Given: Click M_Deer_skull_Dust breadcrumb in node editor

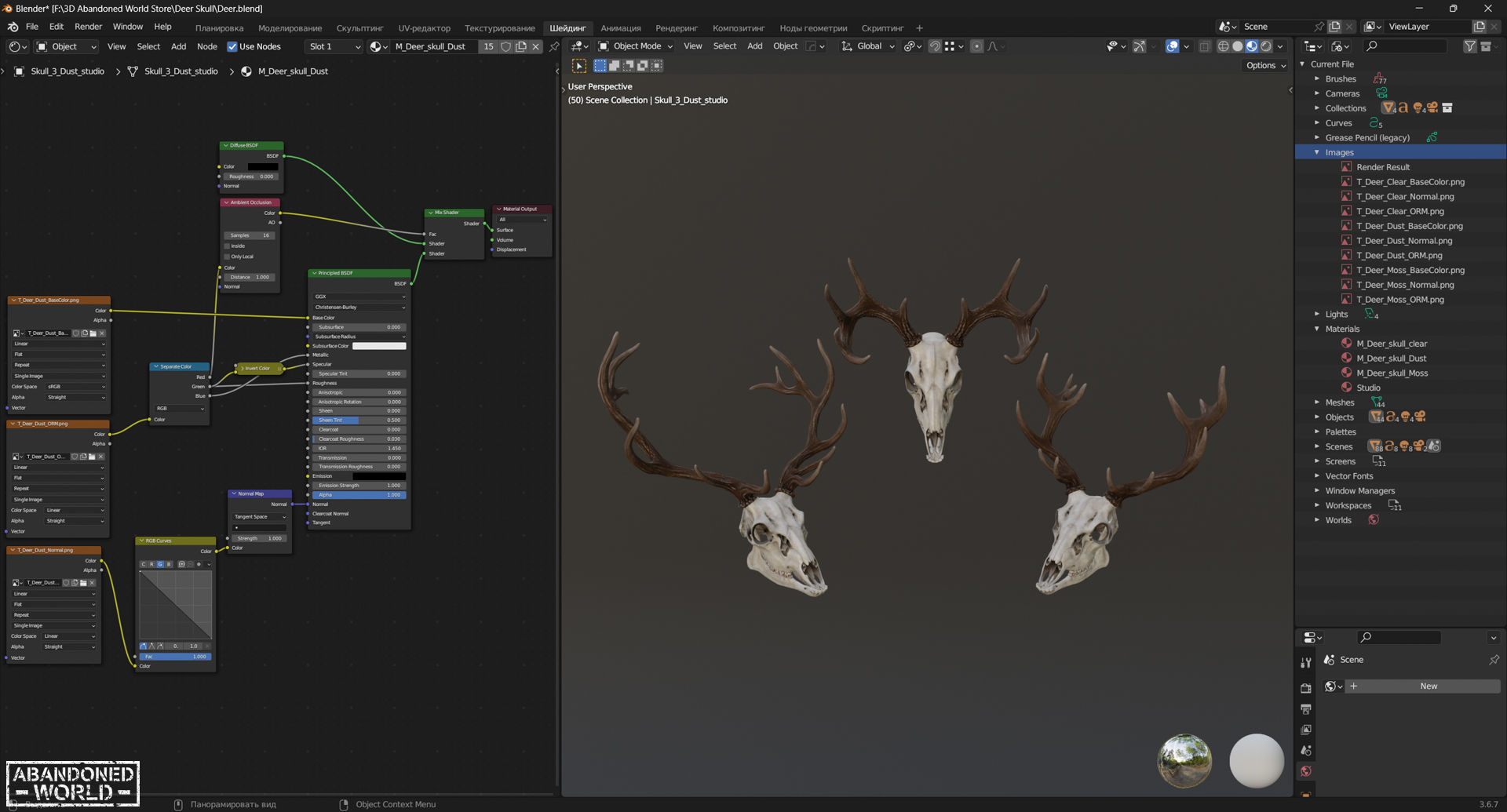Looking at the screenshot, I should pos(293,71).
